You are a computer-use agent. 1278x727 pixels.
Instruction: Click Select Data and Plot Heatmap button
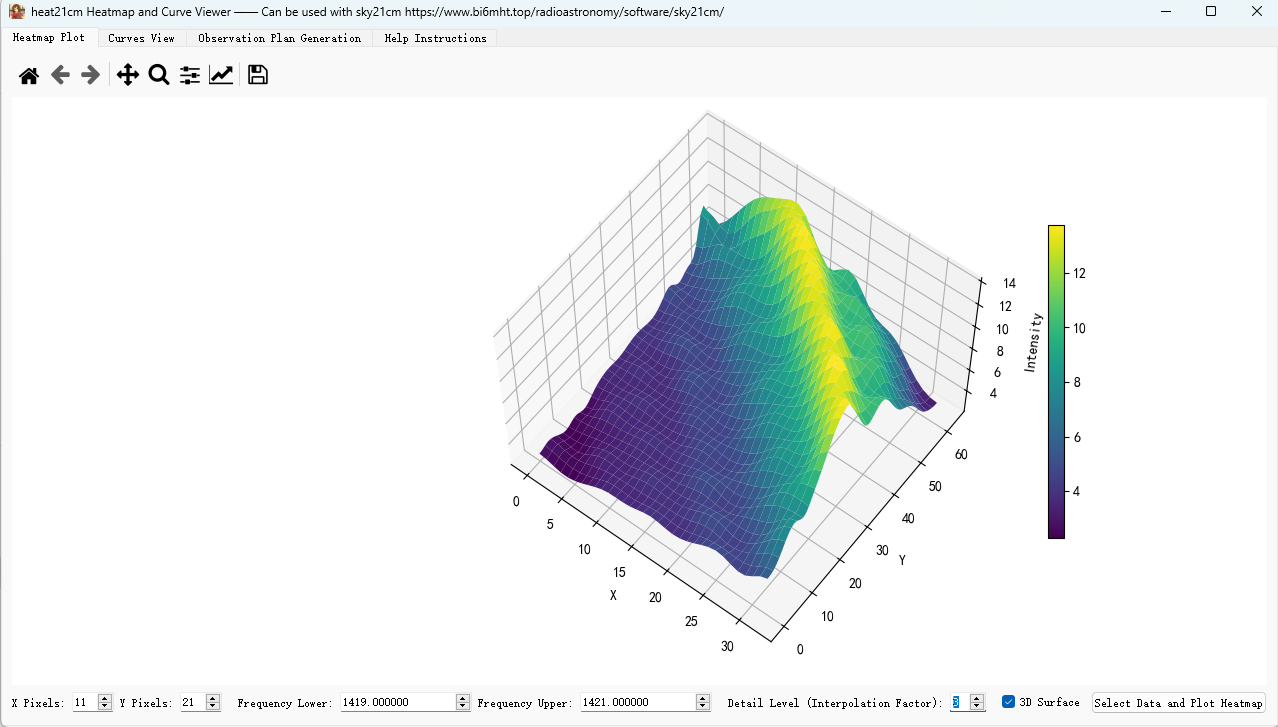point(1178,703)
